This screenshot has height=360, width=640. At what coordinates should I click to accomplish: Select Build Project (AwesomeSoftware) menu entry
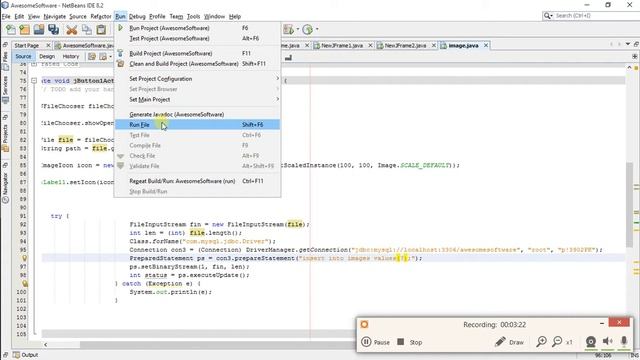click(198, 53)
